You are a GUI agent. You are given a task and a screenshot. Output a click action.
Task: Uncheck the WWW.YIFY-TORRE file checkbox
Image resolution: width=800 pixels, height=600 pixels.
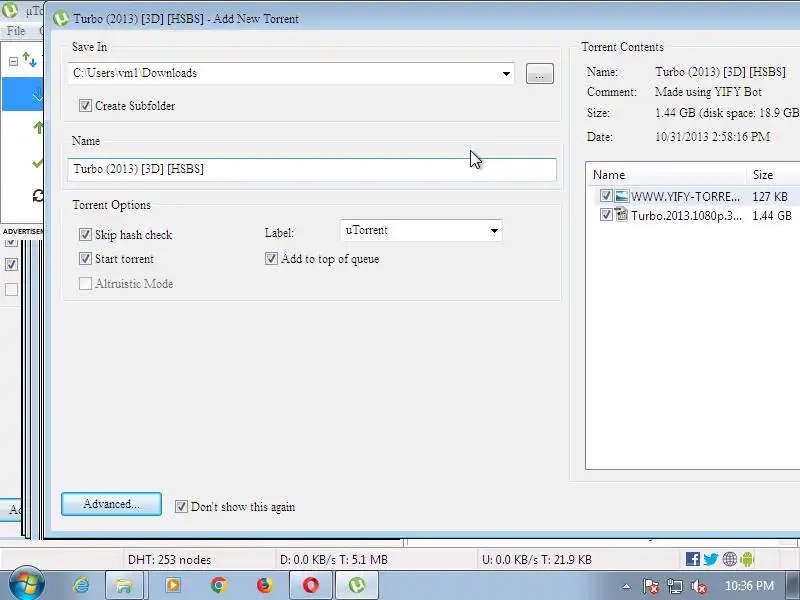click(606, 196)
